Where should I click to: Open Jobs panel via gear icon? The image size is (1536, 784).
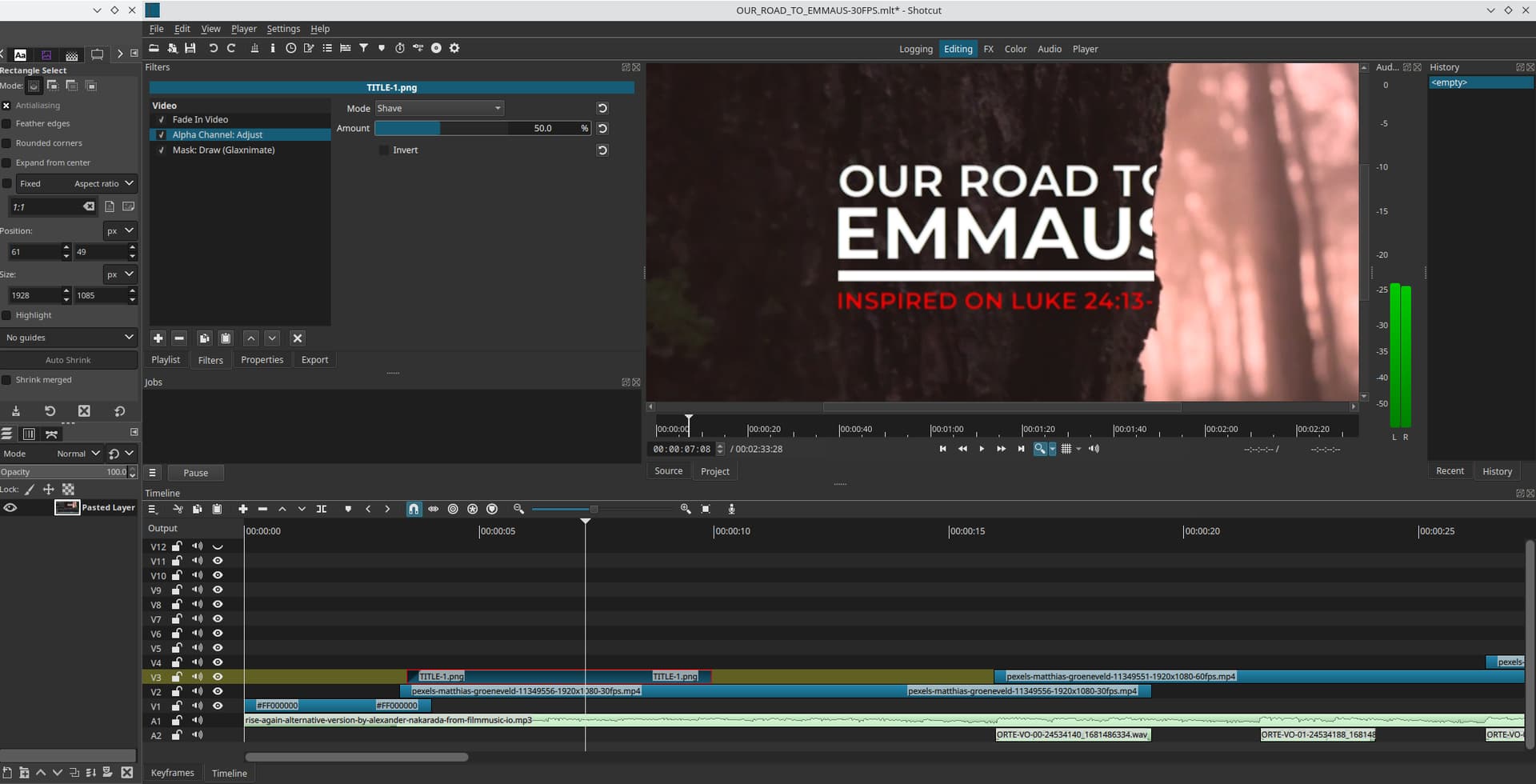pyautogui.click(x=454, y=48)
